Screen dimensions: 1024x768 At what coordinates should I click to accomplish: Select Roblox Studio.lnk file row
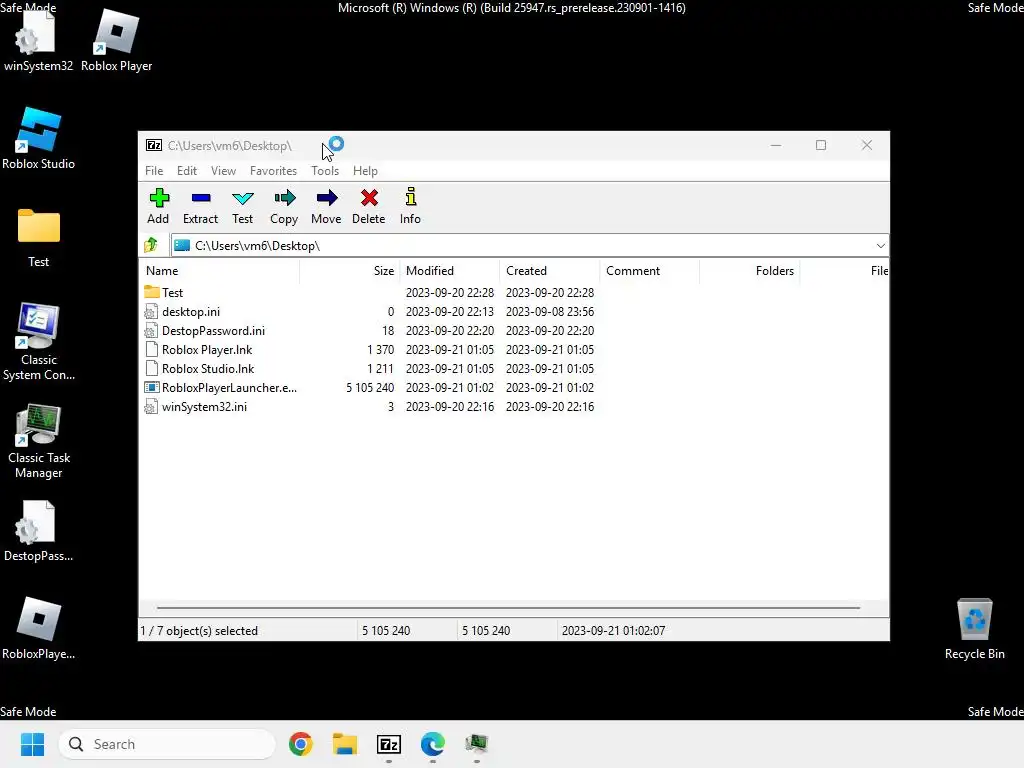pyautogui.click(x=513, y=368)
